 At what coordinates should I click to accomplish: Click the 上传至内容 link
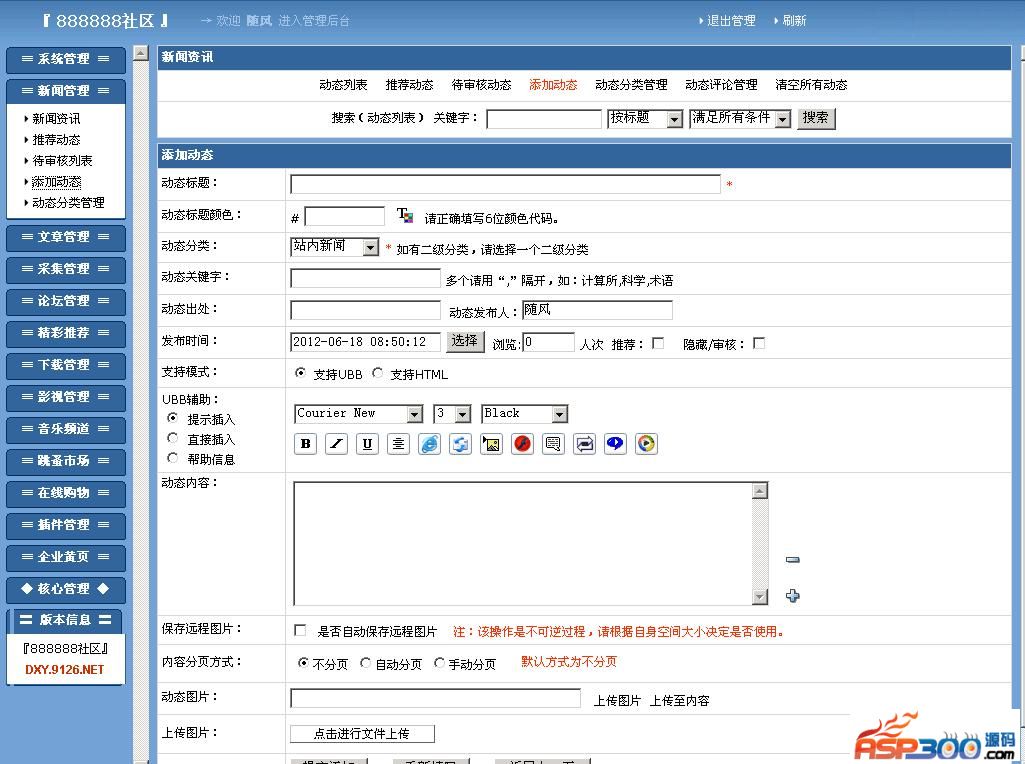pos(679,701)
